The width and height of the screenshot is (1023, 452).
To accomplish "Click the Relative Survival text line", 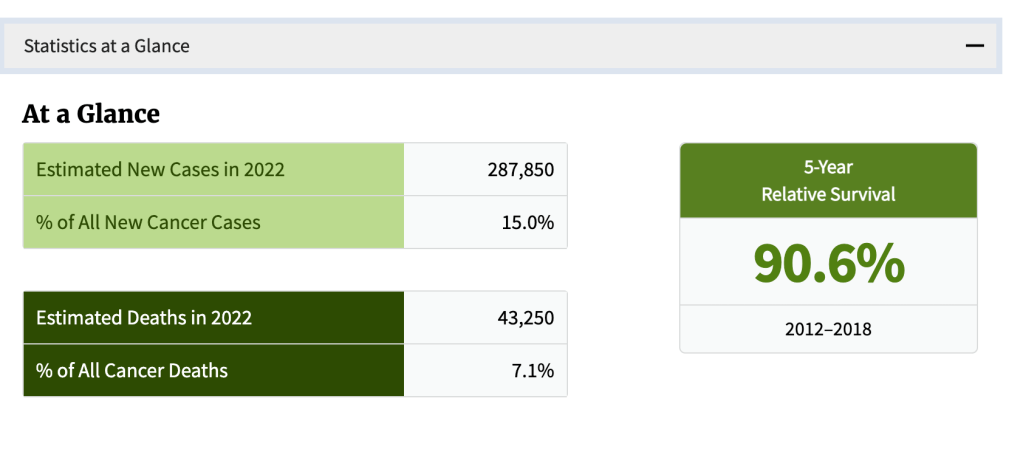I will 828,194.
